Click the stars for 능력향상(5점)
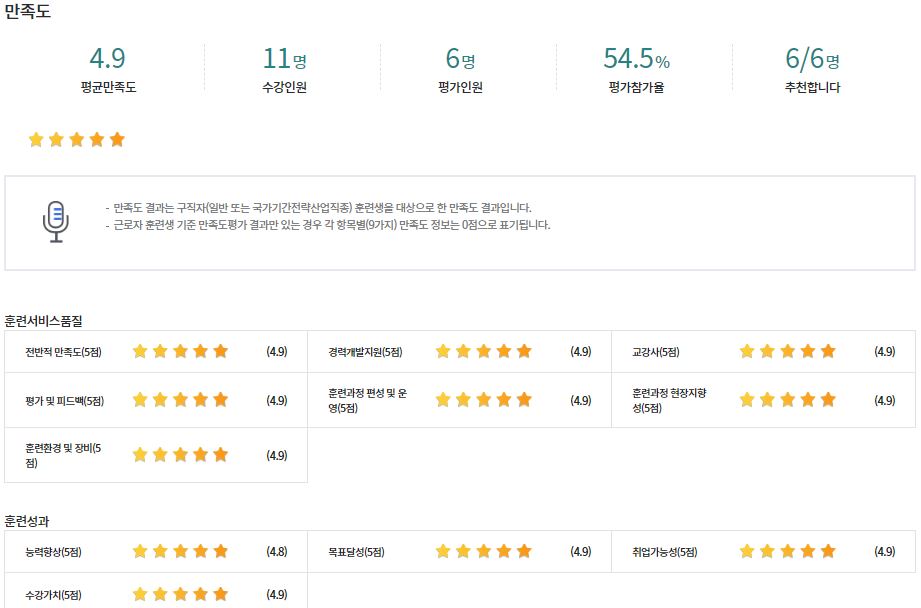Image resolution: width=921 pixels, height=608 pixels. (x=180, y=551)
